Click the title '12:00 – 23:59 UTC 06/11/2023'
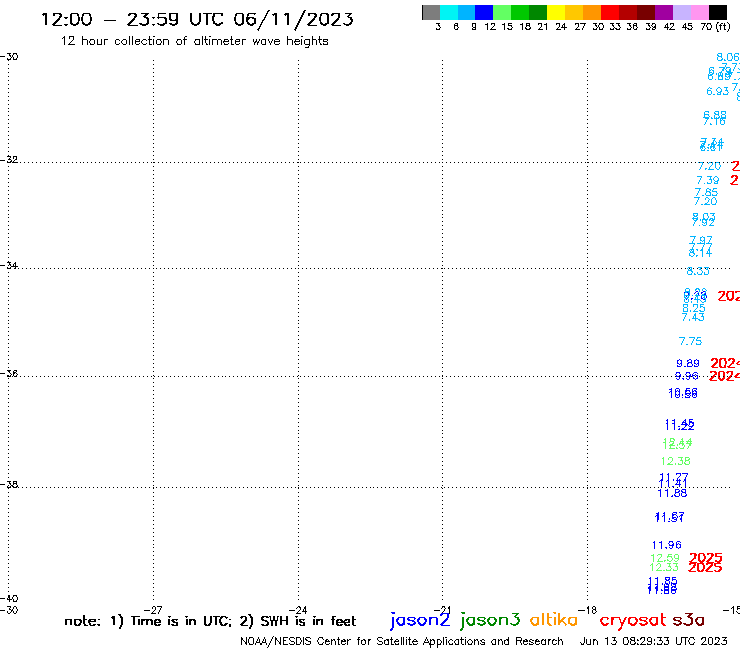The image size is (740, 650). coord(197,19)
